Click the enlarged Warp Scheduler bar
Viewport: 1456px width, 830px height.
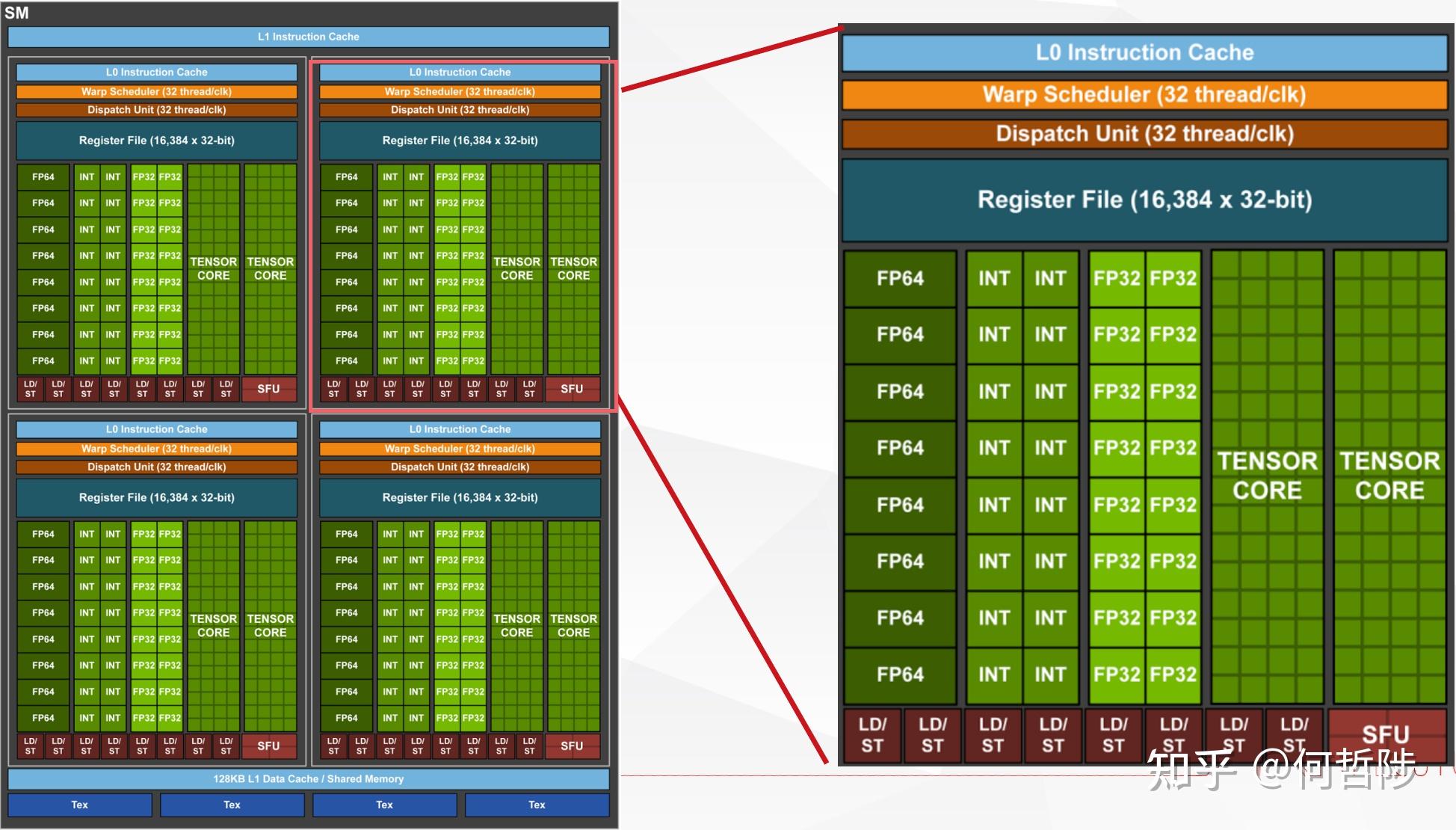click(x=1144, y=94)
